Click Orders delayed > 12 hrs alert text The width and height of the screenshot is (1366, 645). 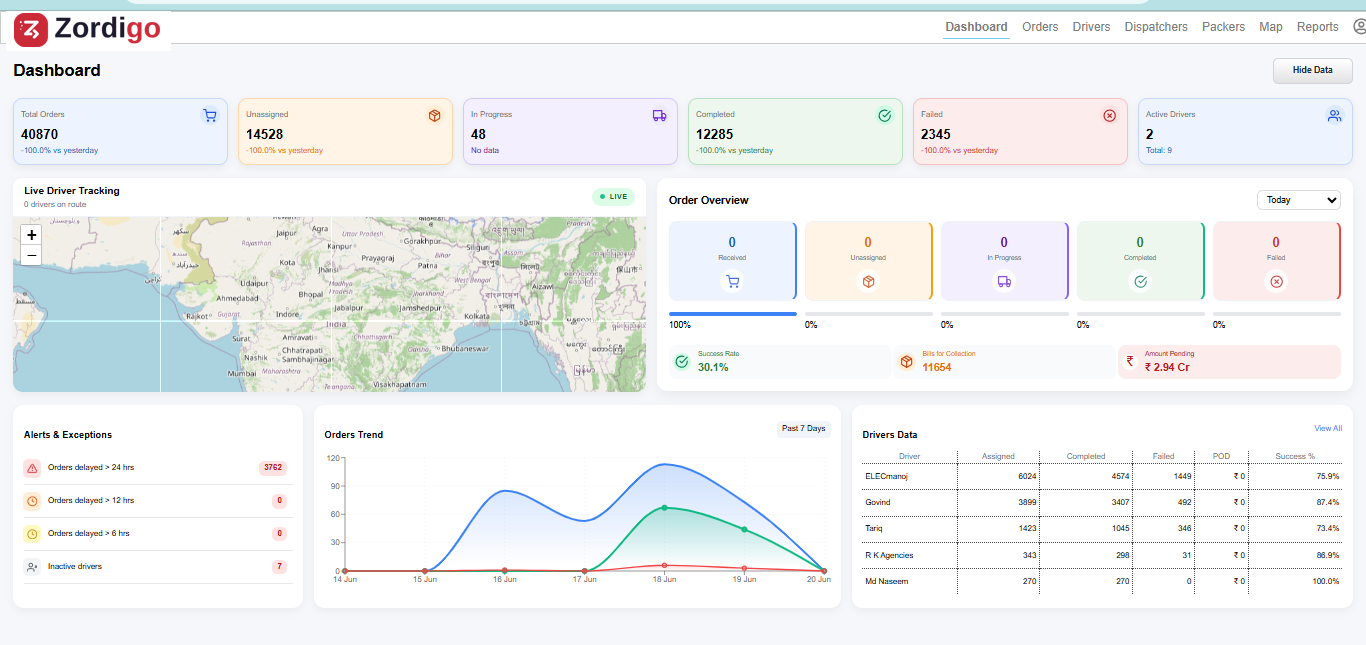91,500
